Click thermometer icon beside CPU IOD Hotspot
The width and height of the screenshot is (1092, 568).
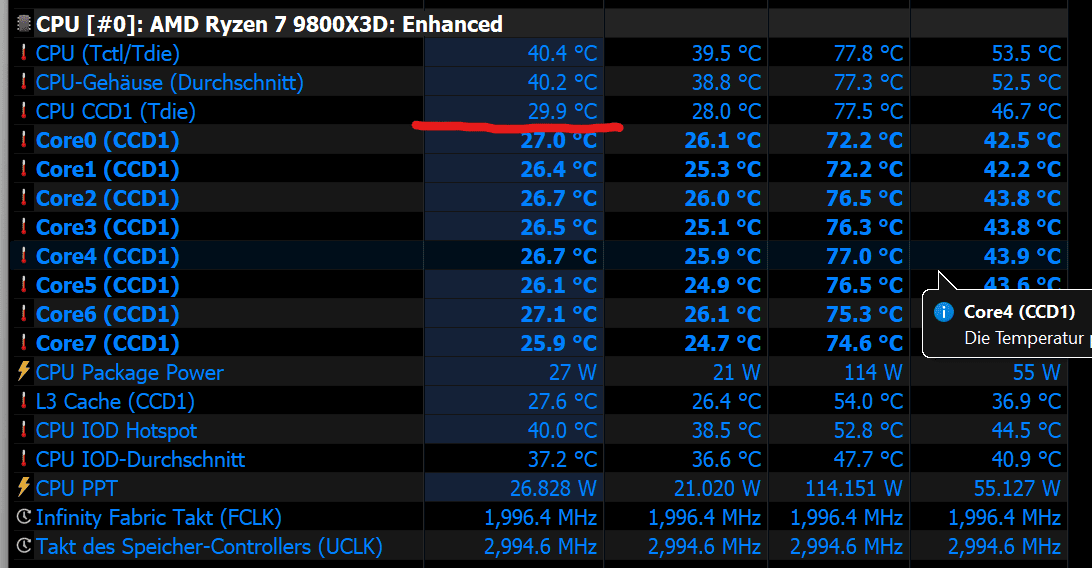(x=24, y=430)
